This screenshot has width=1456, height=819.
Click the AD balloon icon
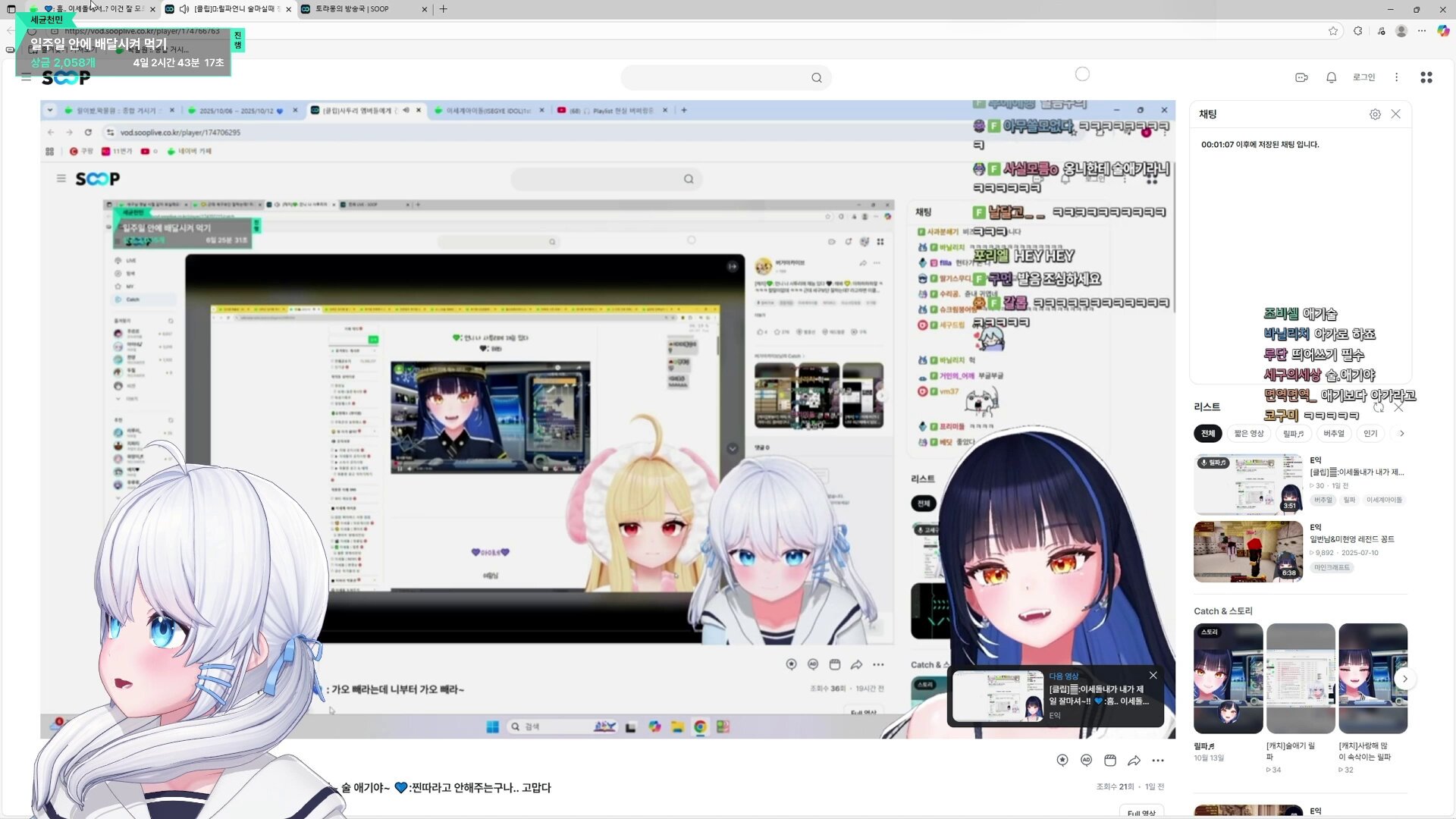pos(1086,761)
